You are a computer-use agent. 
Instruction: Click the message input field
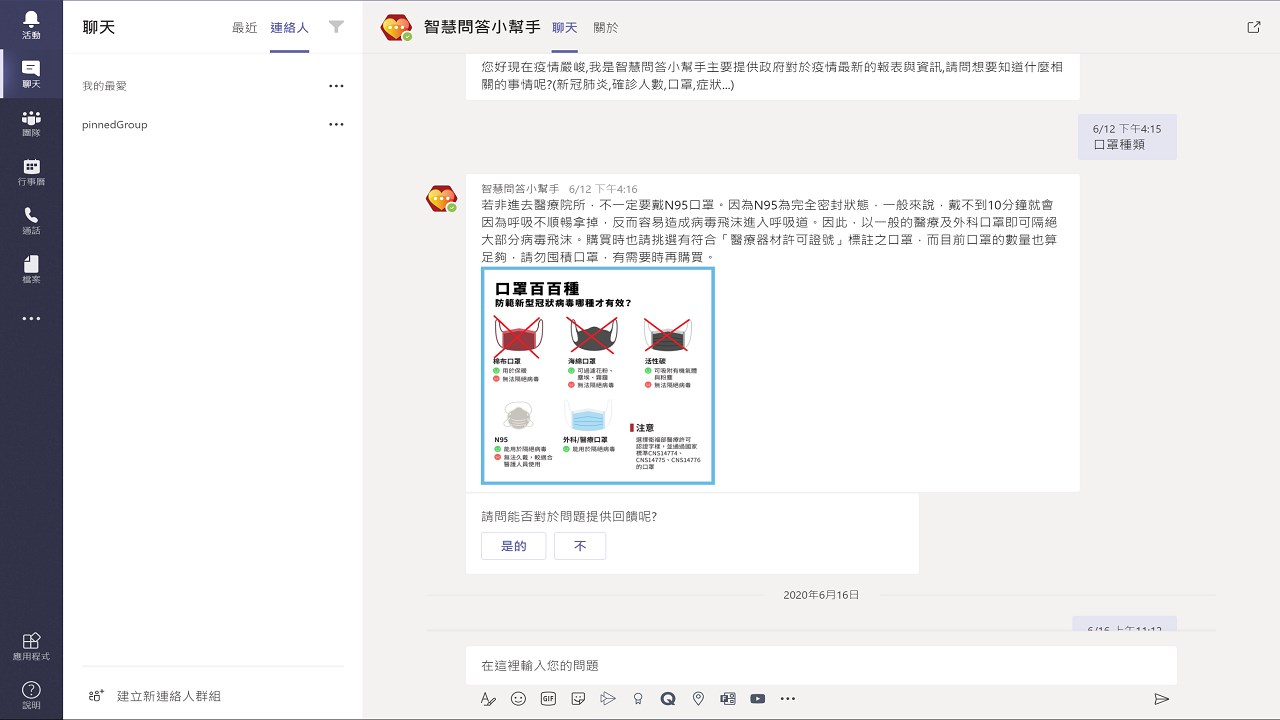pos(821,666)
